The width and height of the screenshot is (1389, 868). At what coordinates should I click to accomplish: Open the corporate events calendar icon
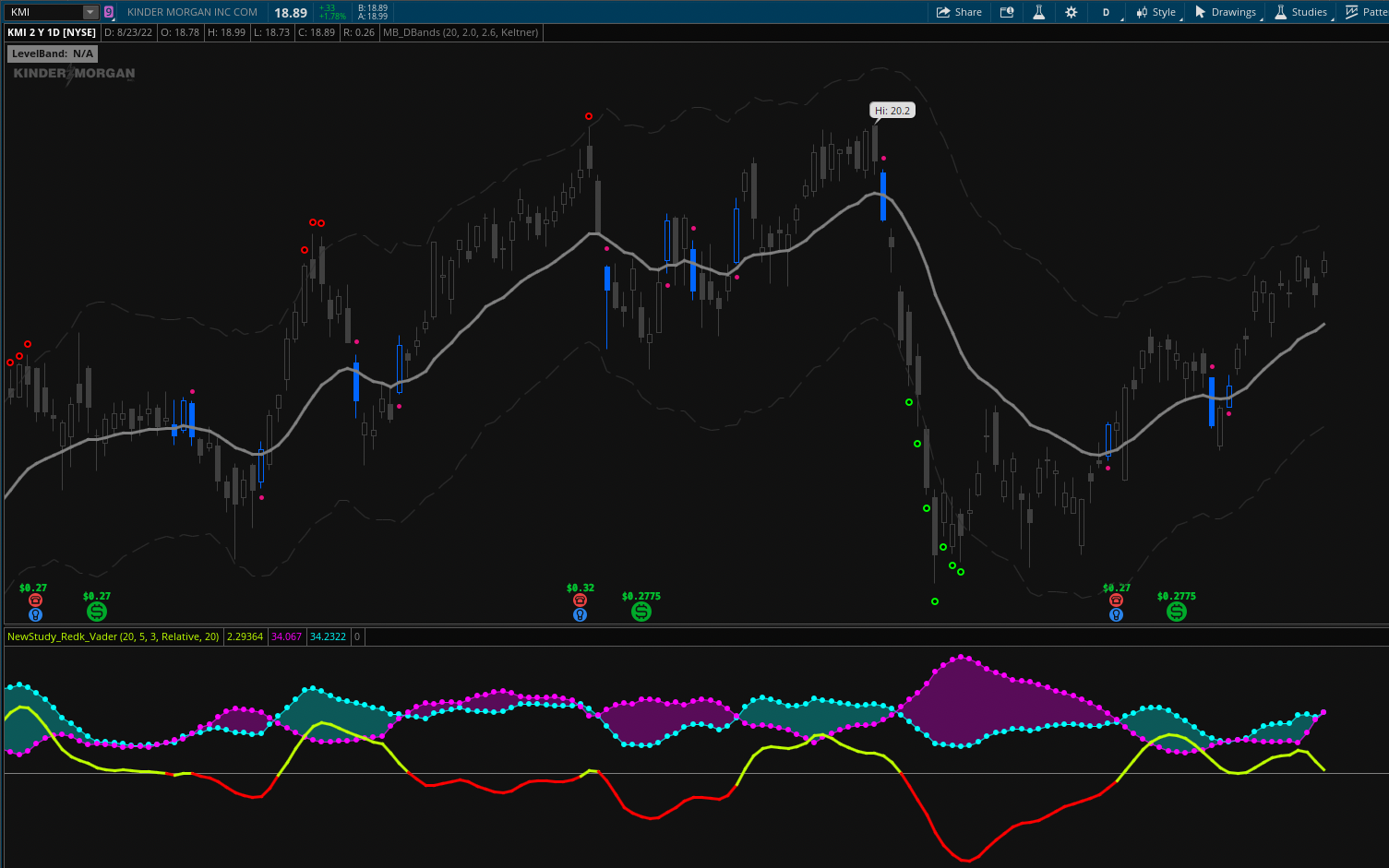[1007, 12]
